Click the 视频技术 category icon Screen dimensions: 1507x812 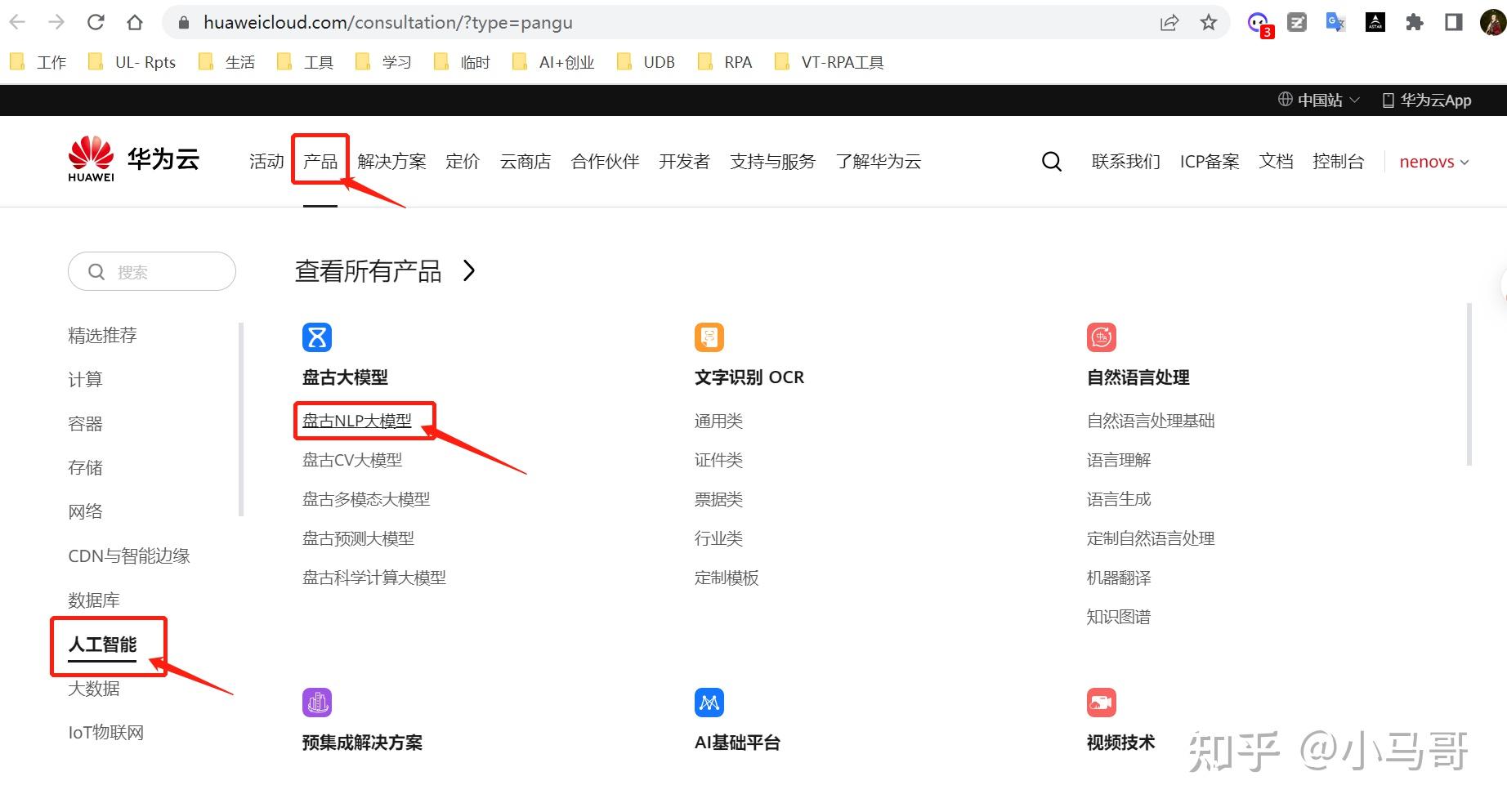(1101, 702)
